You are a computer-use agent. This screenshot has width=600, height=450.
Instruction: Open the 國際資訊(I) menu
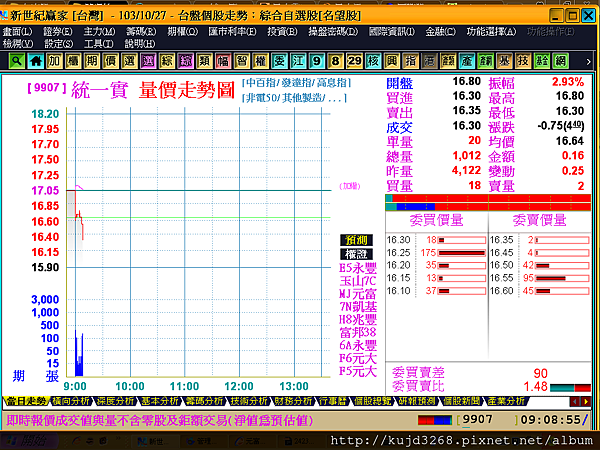[x=391, y=32]
